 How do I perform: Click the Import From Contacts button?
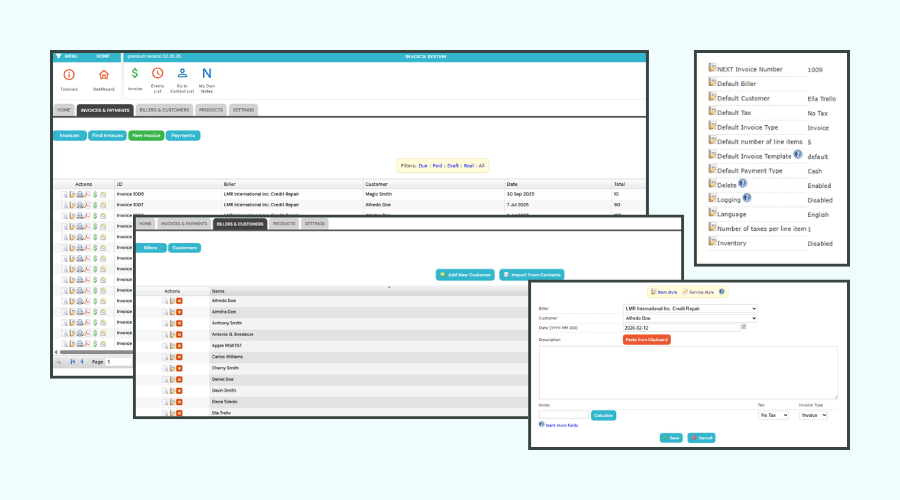tap(532, 275)
